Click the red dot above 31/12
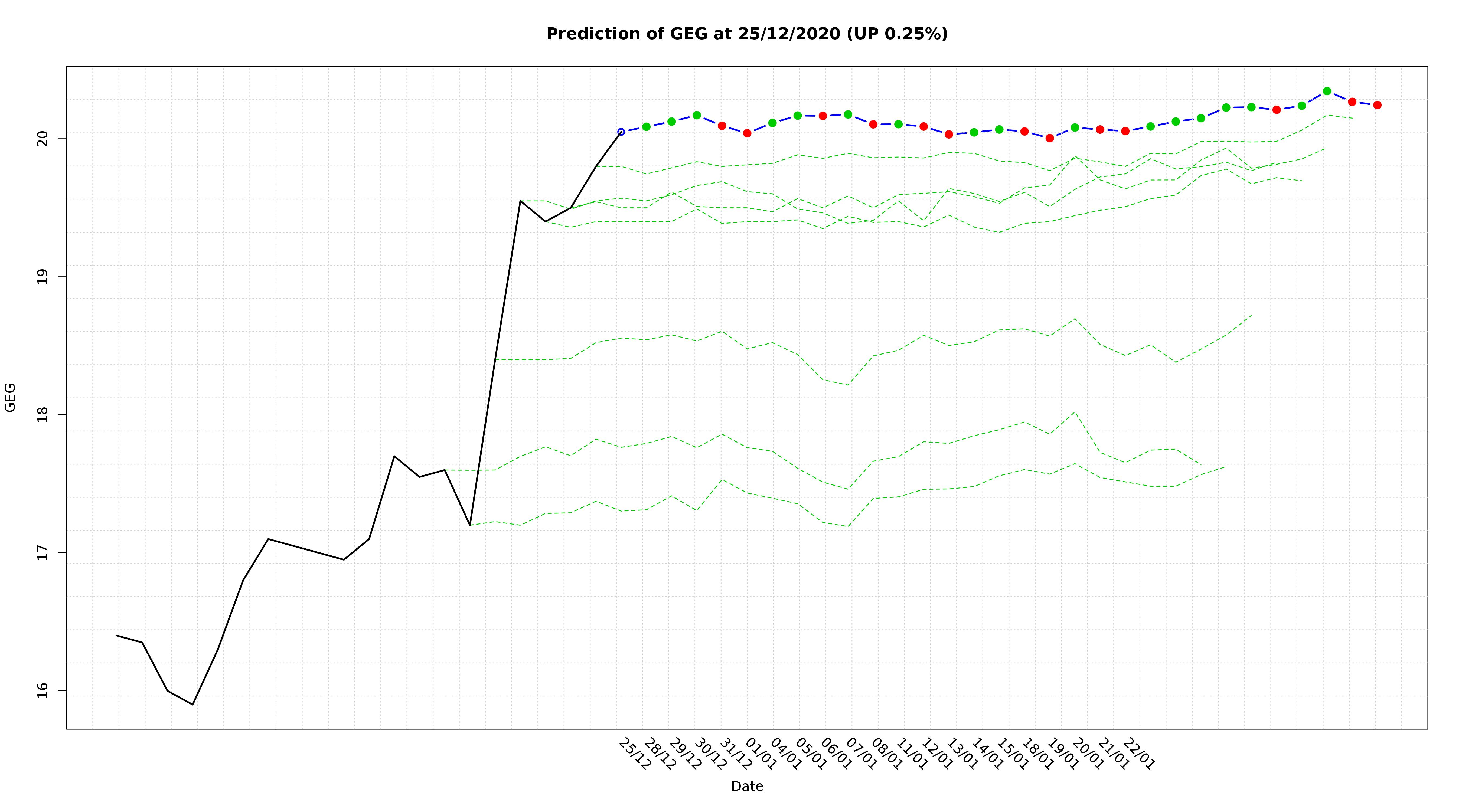1462x812 pixels. click(x=722, y=126)
